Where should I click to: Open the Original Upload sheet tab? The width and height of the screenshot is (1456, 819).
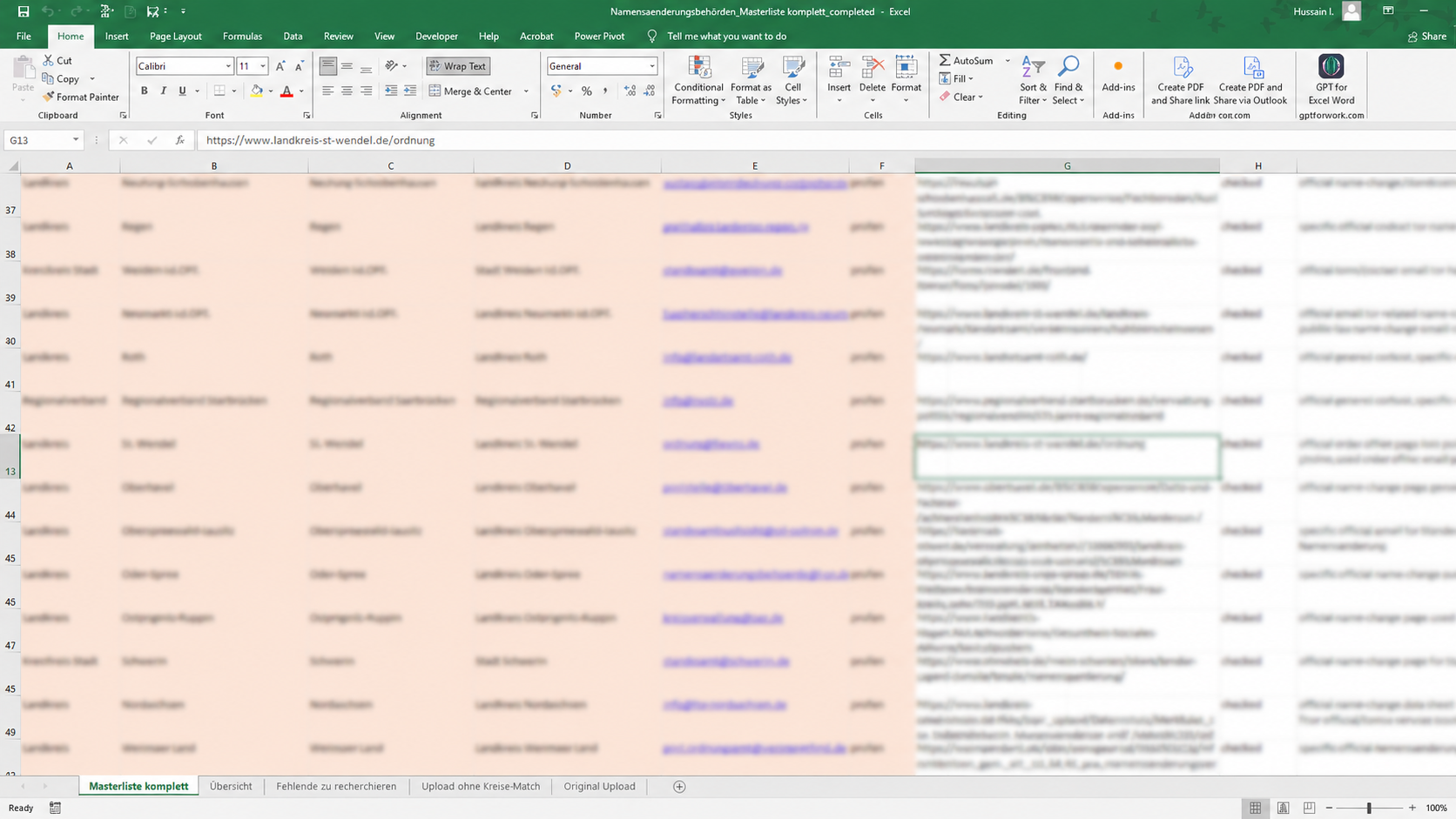point(599,787)
